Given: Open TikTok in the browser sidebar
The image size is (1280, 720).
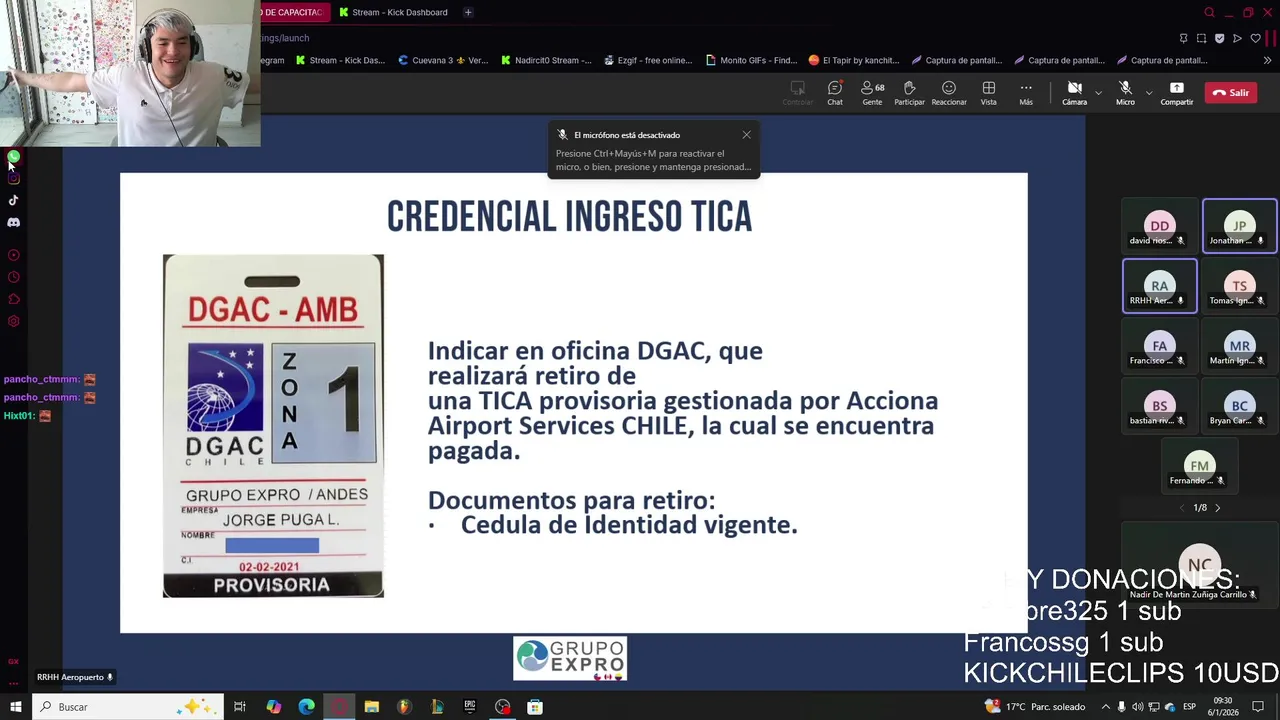Looking at the screenshot, I should pyautogui.click(x=14, y=200).
